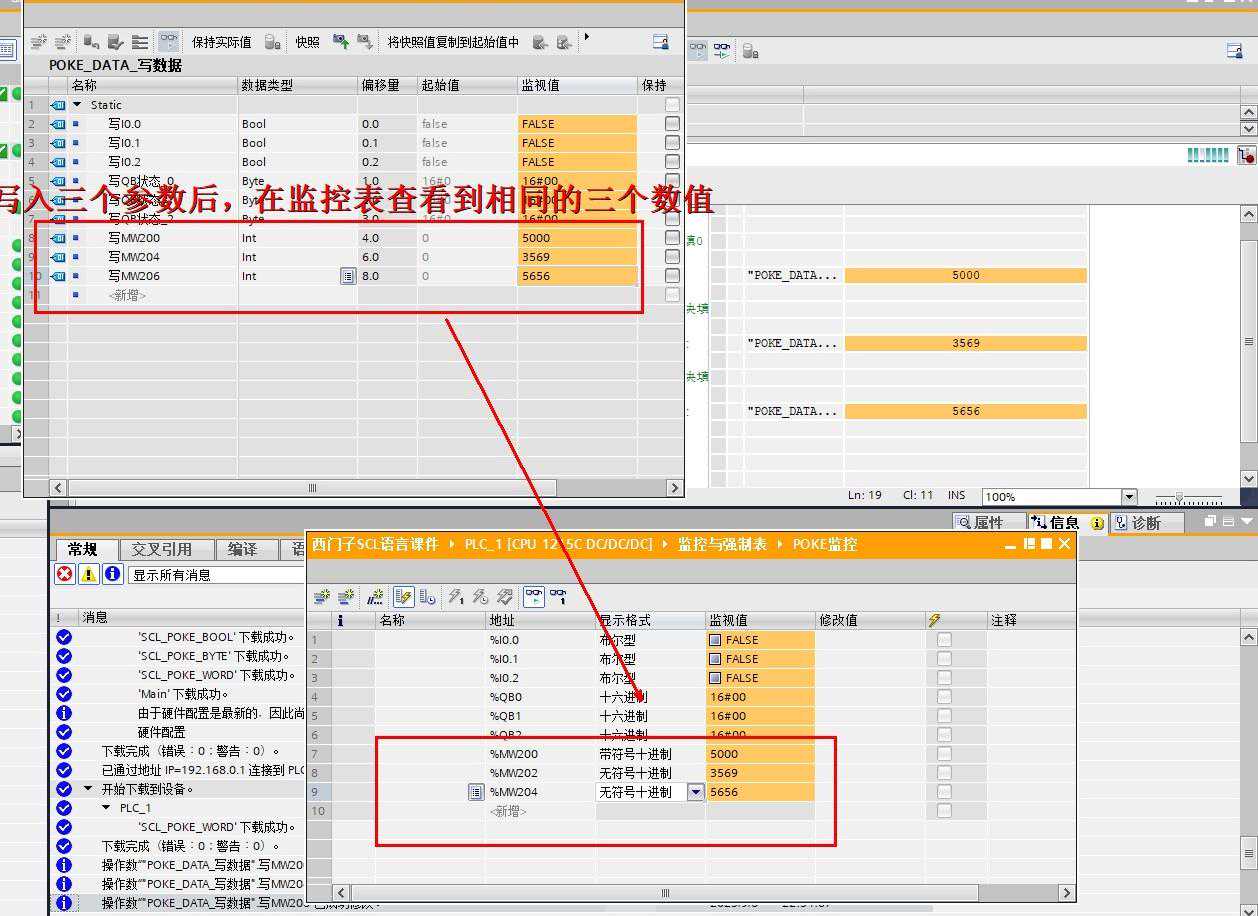Image resolution: width=1258 pixels, height=916 pixels.
Task: Tick the retain checkbox for 写MW200 row
Action: [x=672, y=238]
